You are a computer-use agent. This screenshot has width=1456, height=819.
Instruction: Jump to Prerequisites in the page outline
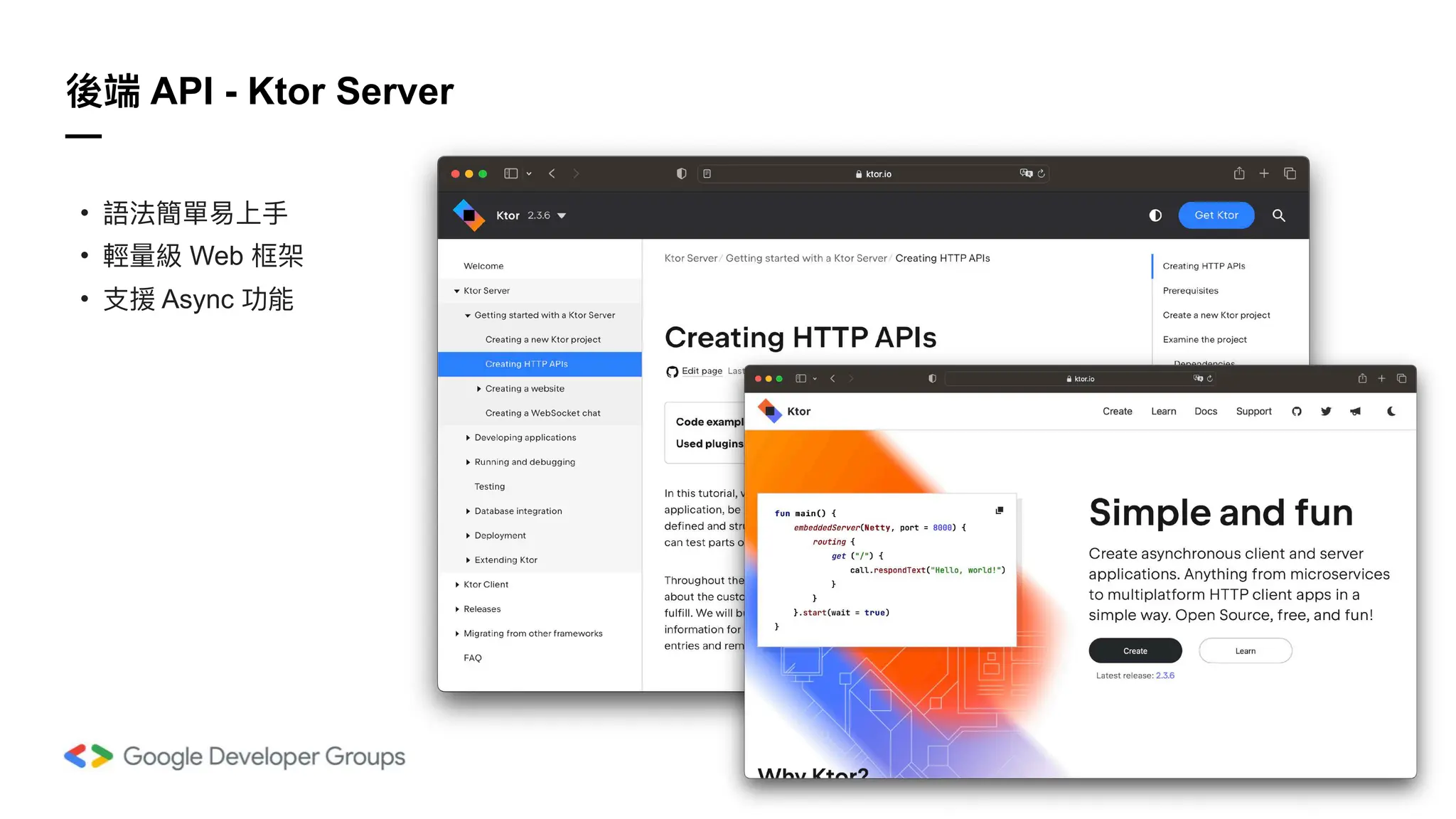[x=1190, y=291]
